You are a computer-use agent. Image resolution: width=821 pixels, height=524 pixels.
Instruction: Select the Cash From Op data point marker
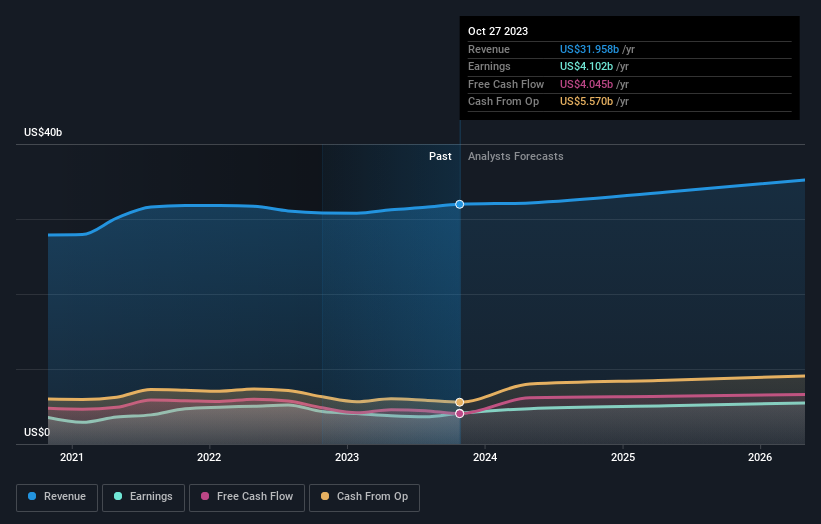tap(460, 402)
